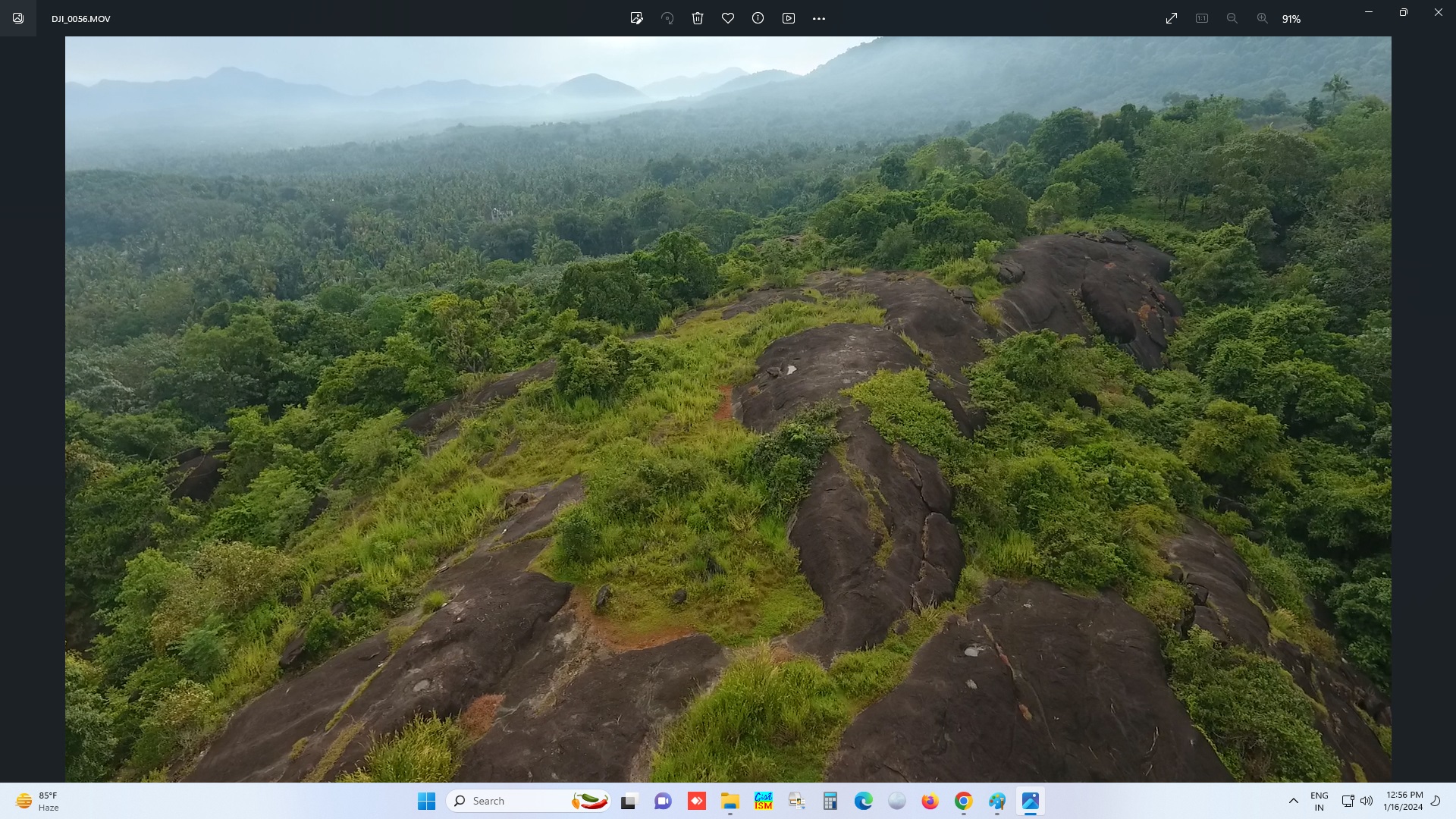1456x819 pixels.
Task: Click the grayed-out rotate icon
Action: tap(667, 18)
